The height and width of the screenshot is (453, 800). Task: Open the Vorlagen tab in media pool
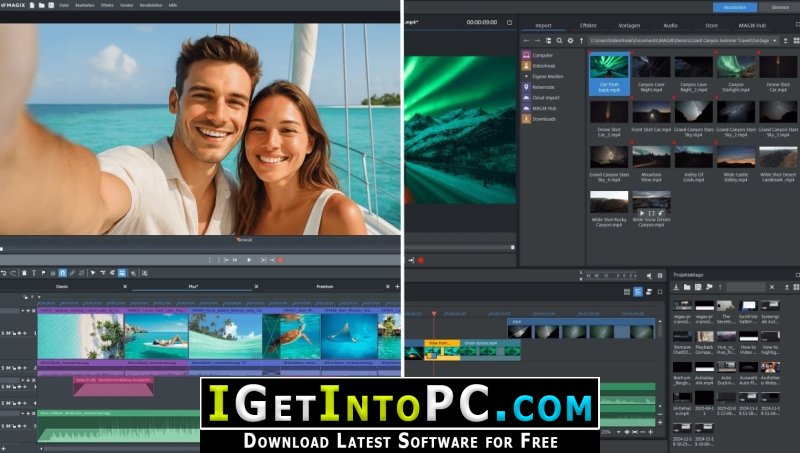click(629, 26)
